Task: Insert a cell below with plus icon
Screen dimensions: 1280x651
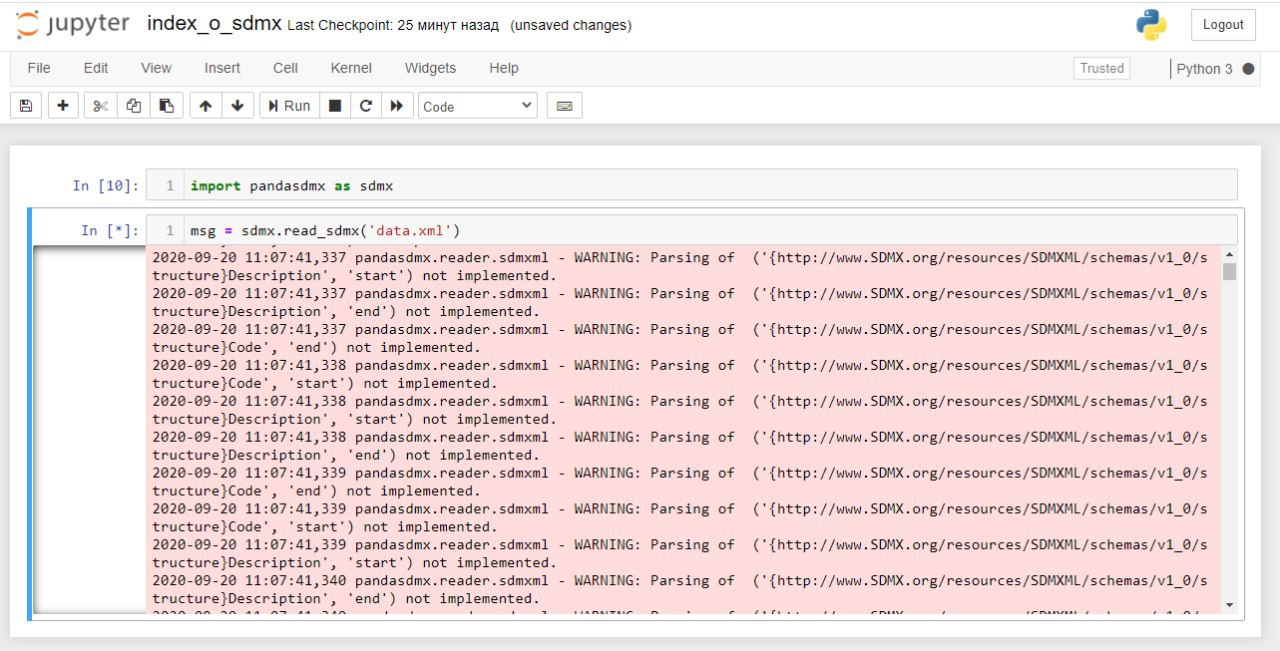Action: pos(62,106)
